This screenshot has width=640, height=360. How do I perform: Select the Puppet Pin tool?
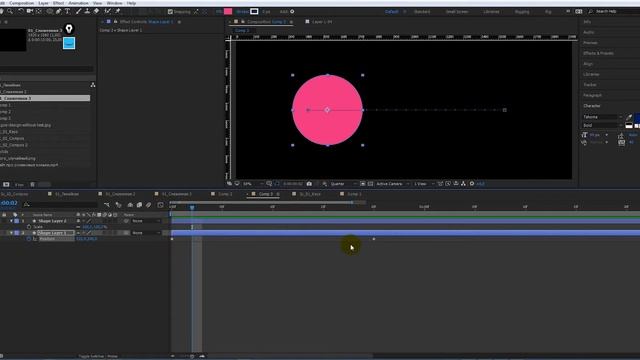(118, 11)
